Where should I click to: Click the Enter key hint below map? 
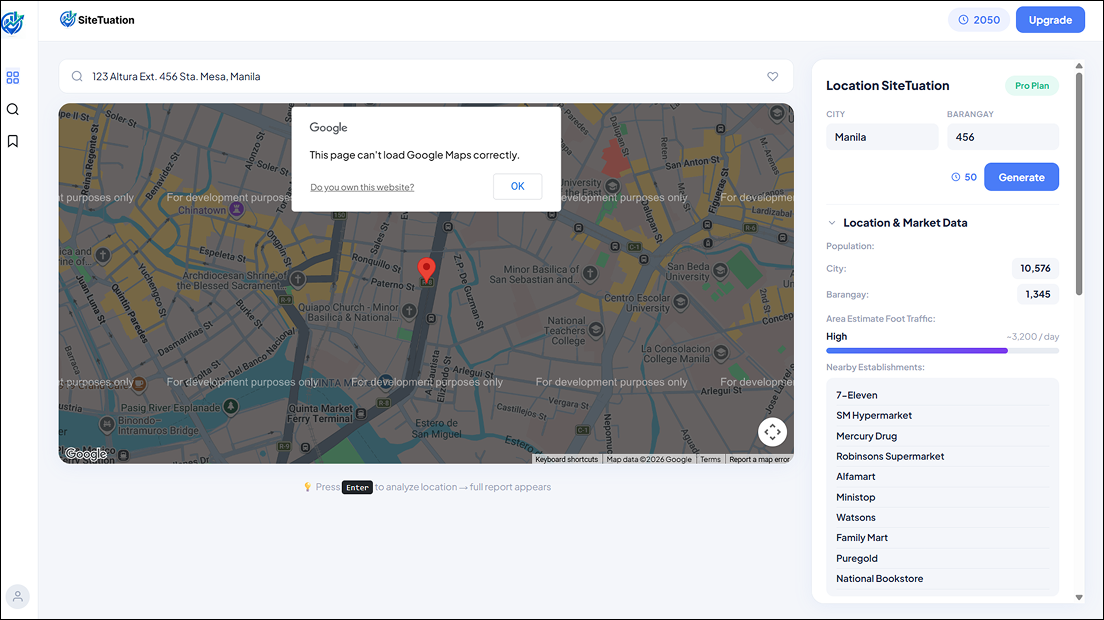357,487
